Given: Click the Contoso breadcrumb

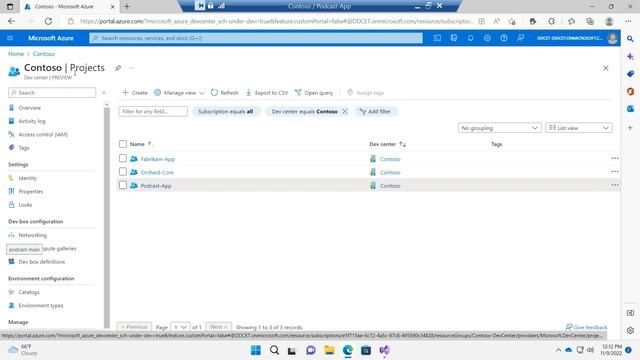Looking at the screenshot, I should click(44, 54).
